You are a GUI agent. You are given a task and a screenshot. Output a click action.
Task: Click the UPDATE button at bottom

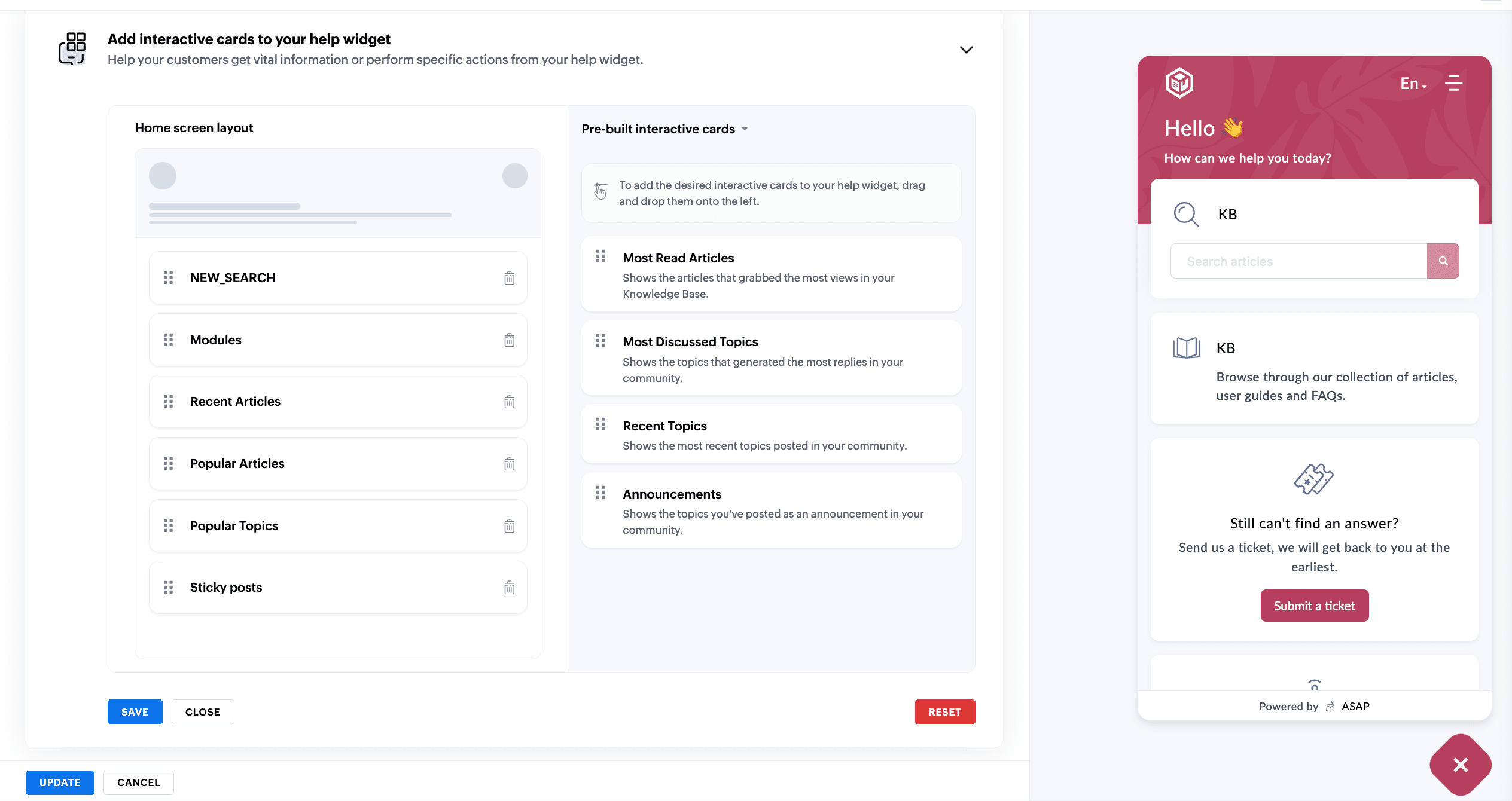coord(60,782)
